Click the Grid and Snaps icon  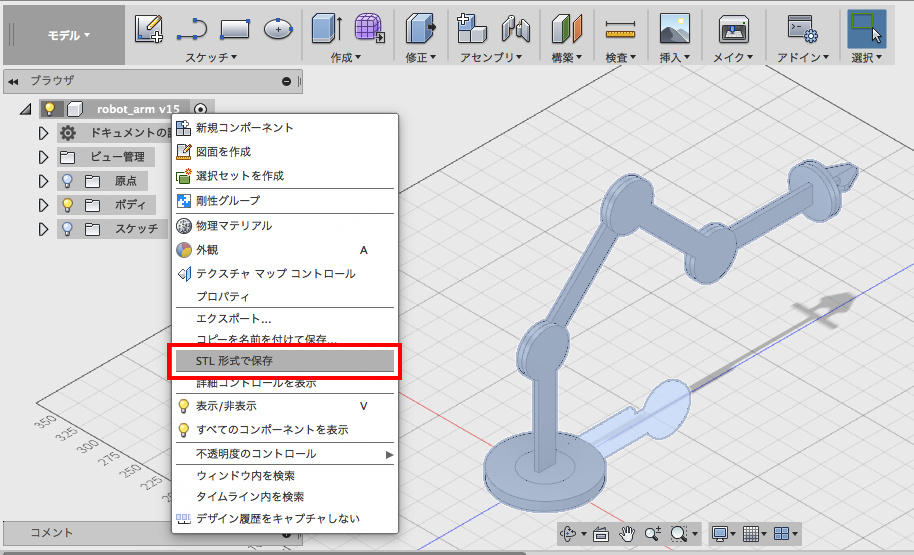pos(751,533)
